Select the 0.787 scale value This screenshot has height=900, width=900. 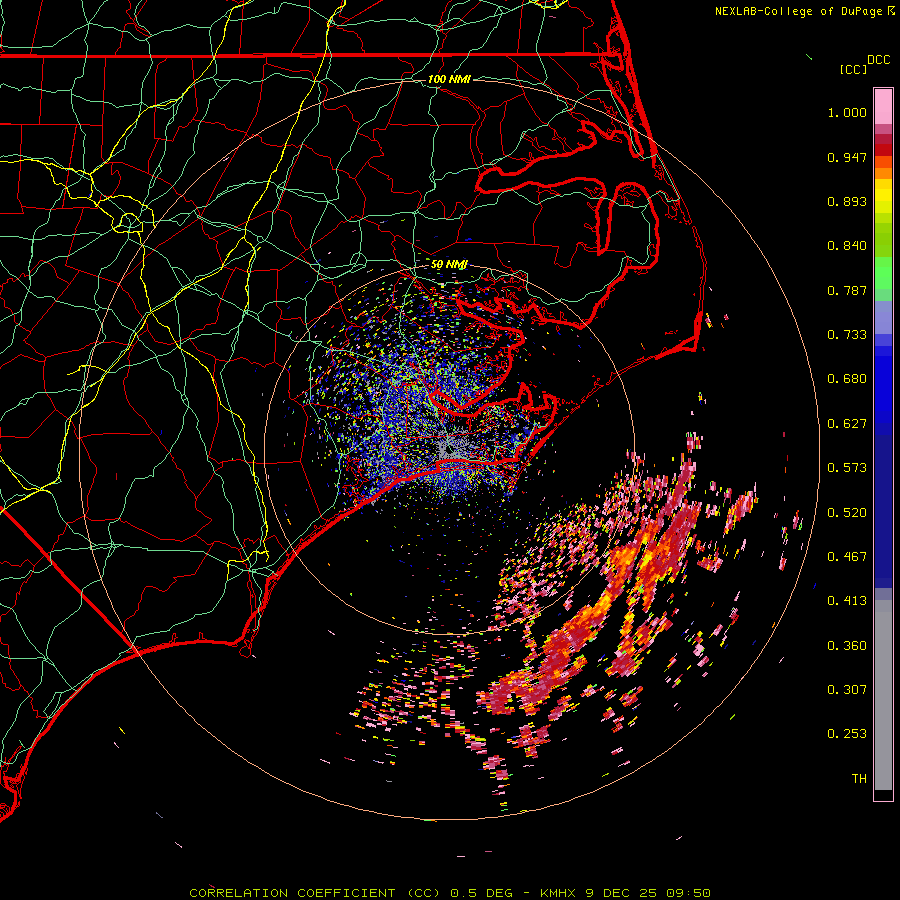pos(847,290)
